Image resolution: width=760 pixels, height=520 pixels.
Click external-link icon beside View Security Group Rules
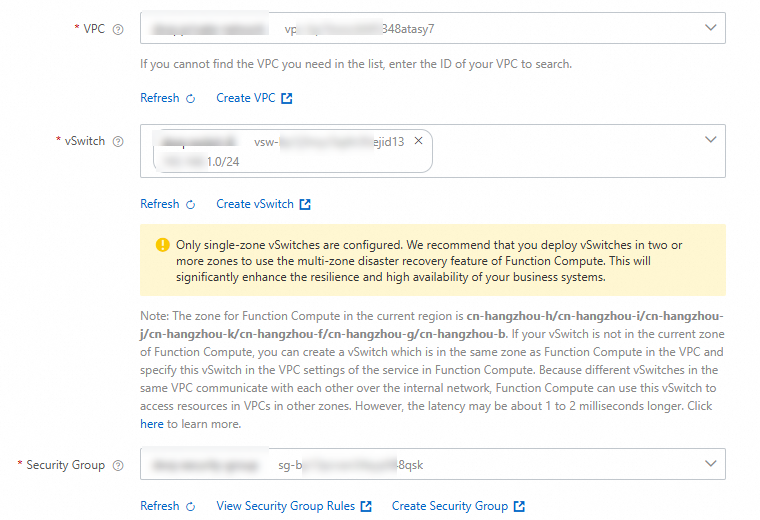click(x=366, y=506)
